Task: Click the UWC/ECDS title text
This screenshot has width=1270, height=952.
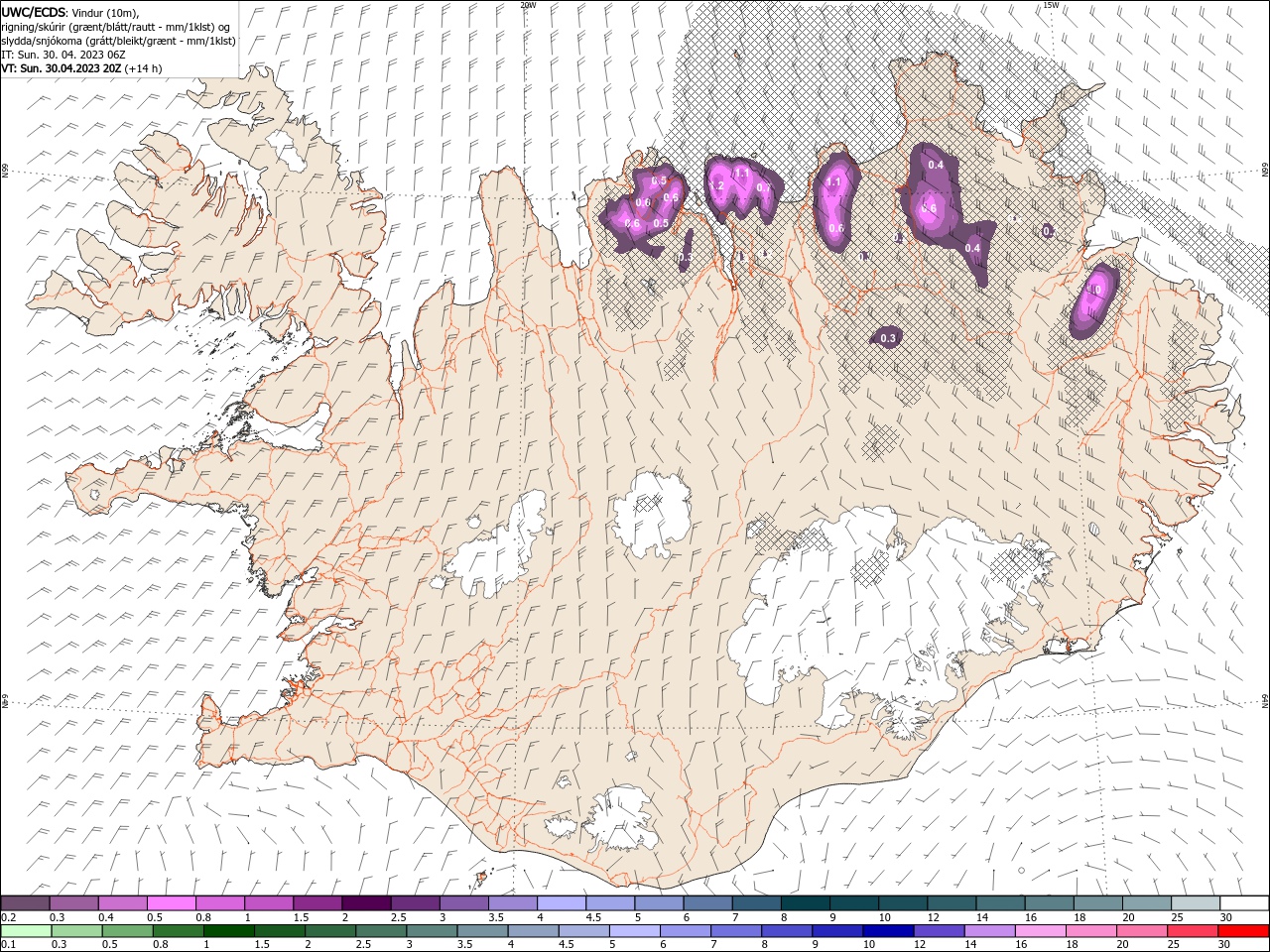Action: (x=34, y=12)
